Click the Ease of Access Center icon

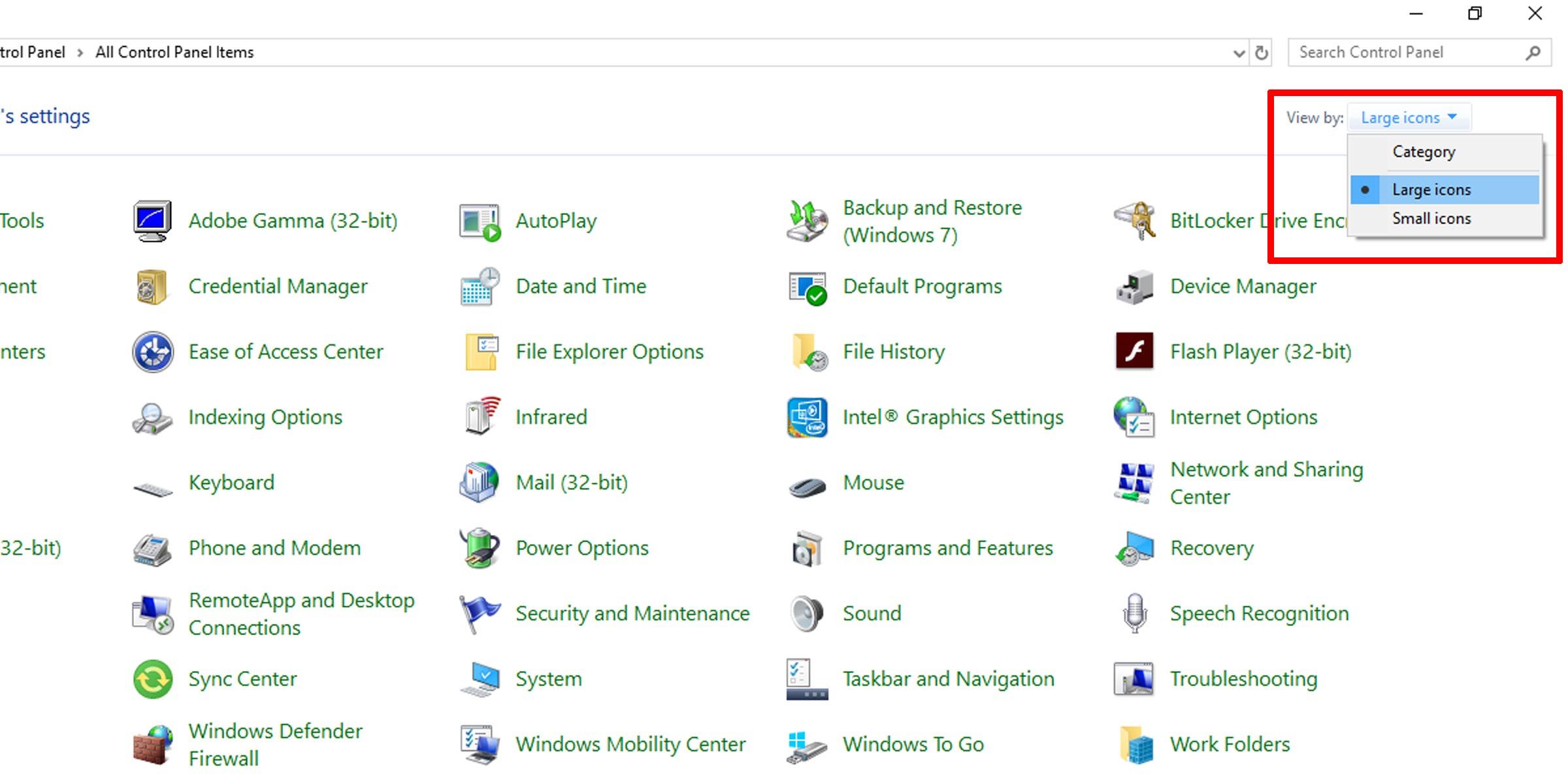click(x=152, y=351)
